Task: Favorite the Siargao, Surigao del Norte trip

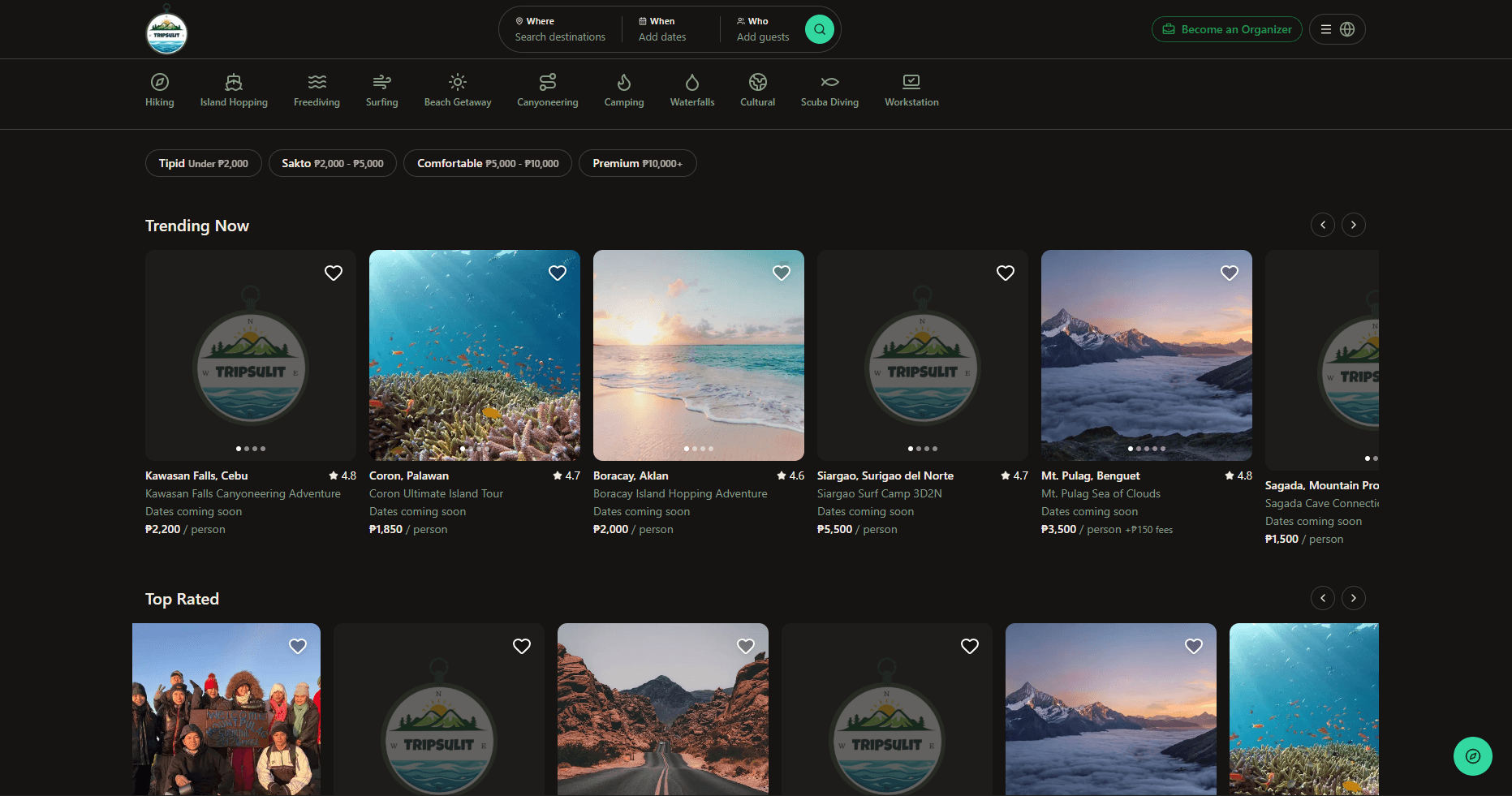Action: click(1006, 273)
